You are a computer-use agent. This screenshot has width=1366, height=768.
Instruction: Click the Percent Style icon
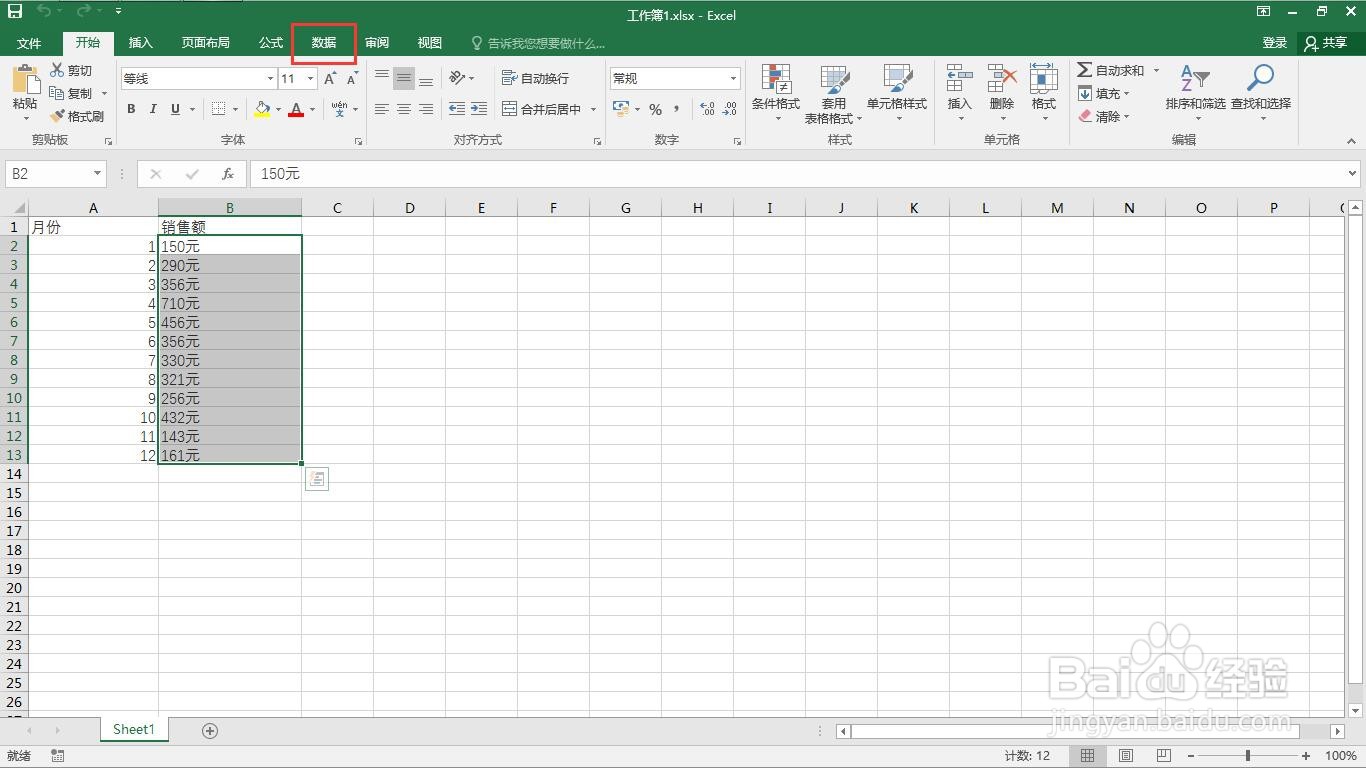pos(655,109)
